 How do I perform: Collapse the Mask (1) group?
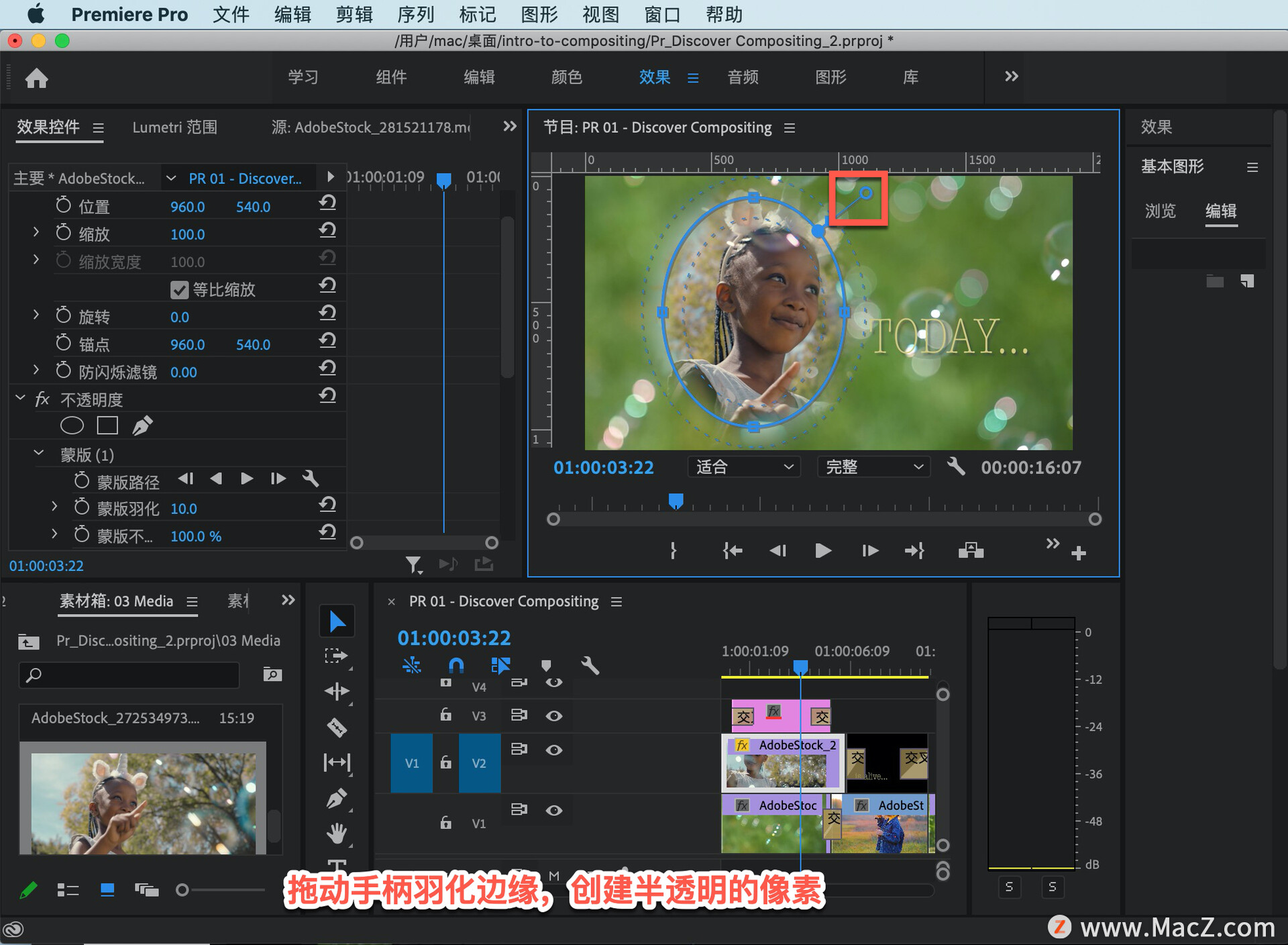point(39,453)
